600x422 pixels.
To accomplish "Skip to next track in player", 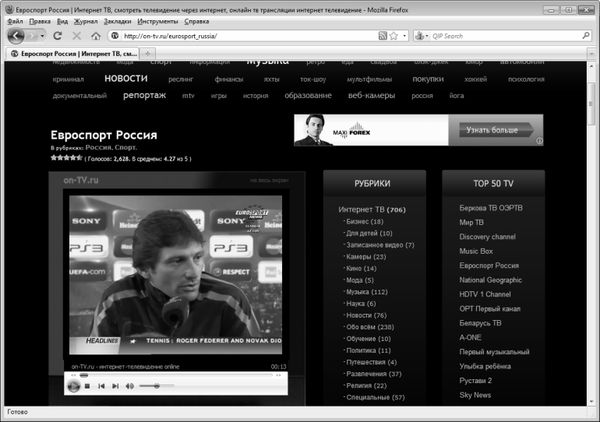I will (114, 385).
